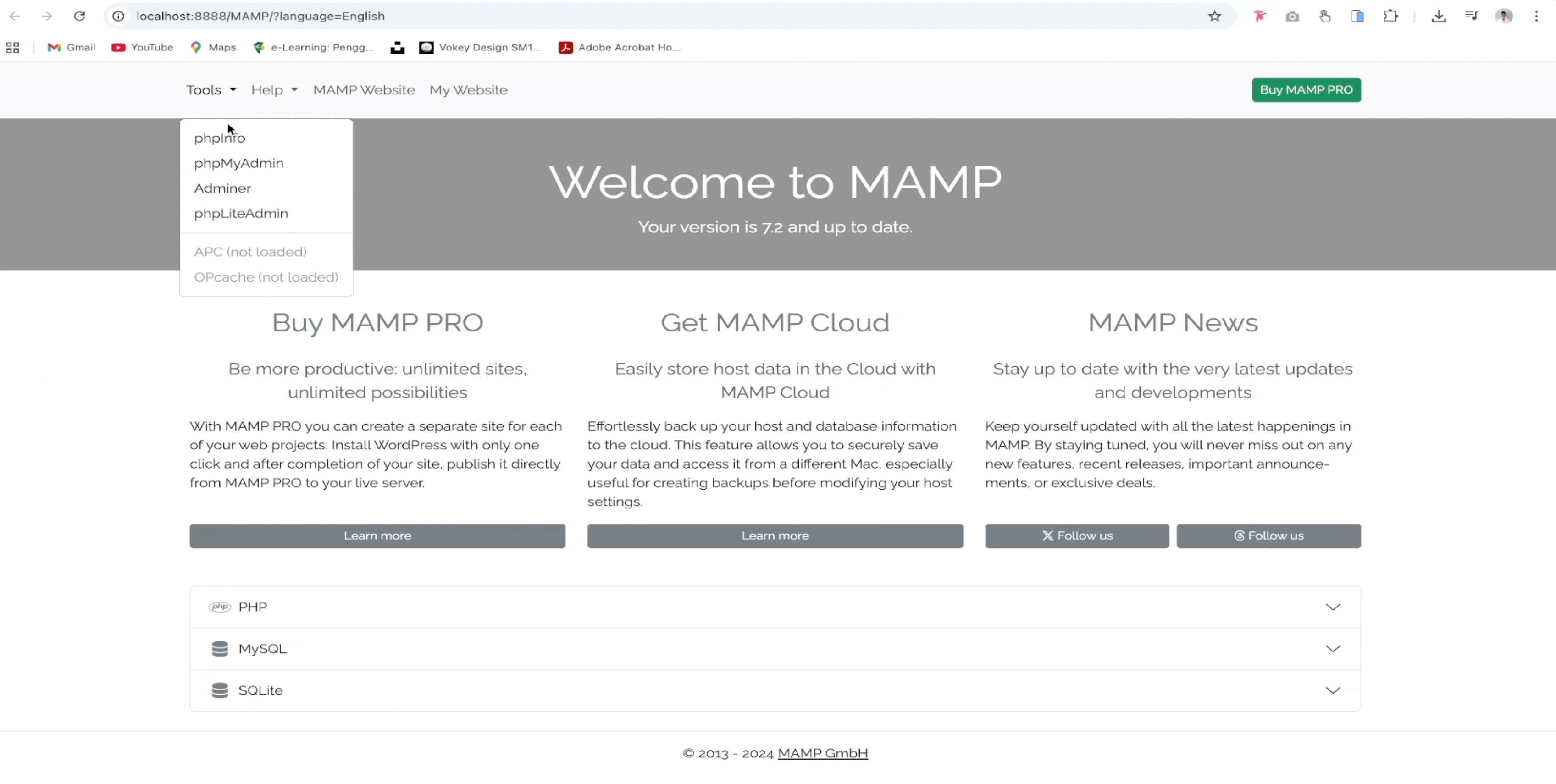Click 'Your version is 7.2 and up to date.'
Viewport: 1556px width, 784px height.
click(775, 227)
